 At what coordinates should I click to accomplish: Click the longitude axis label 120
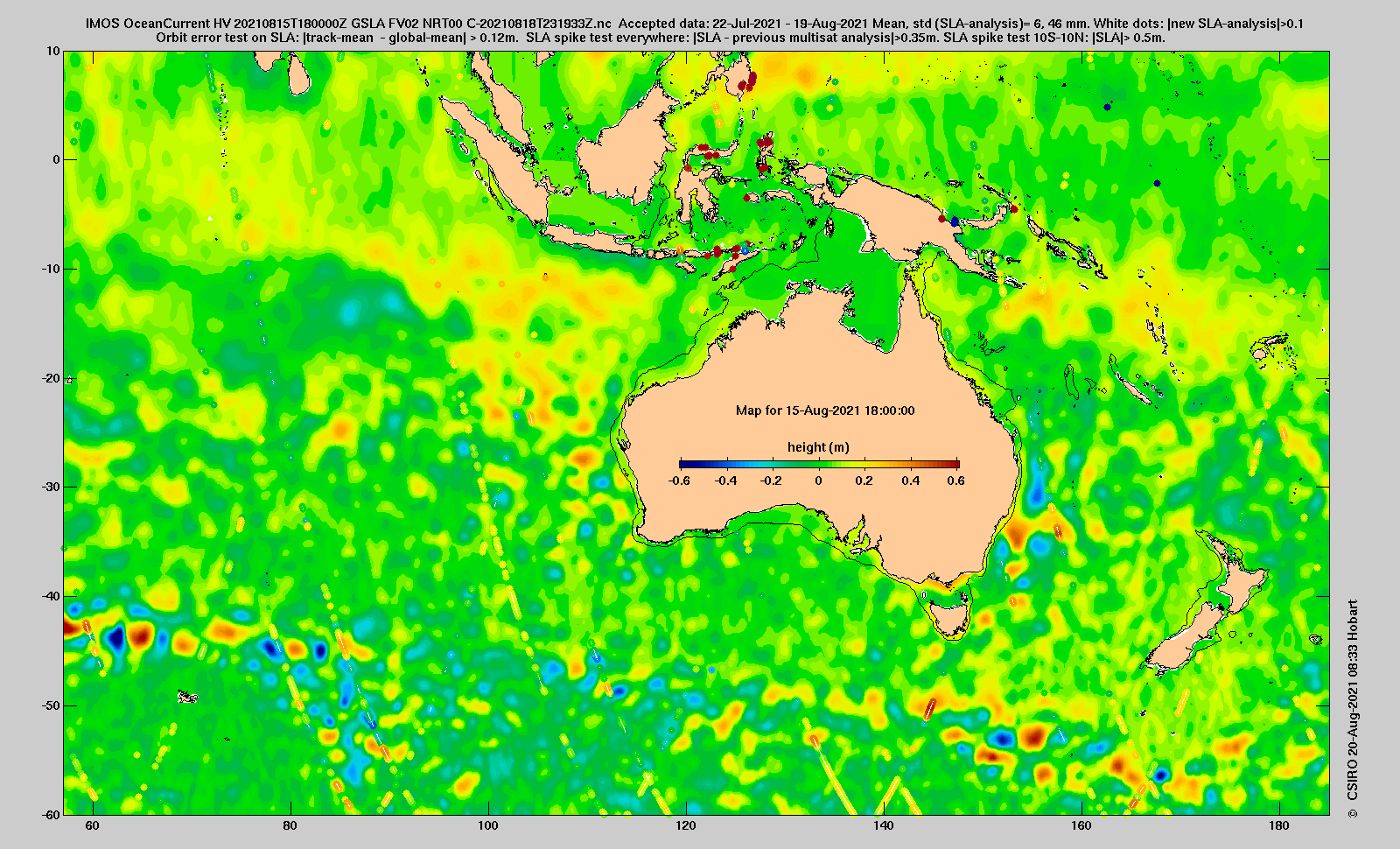point(686,825)
